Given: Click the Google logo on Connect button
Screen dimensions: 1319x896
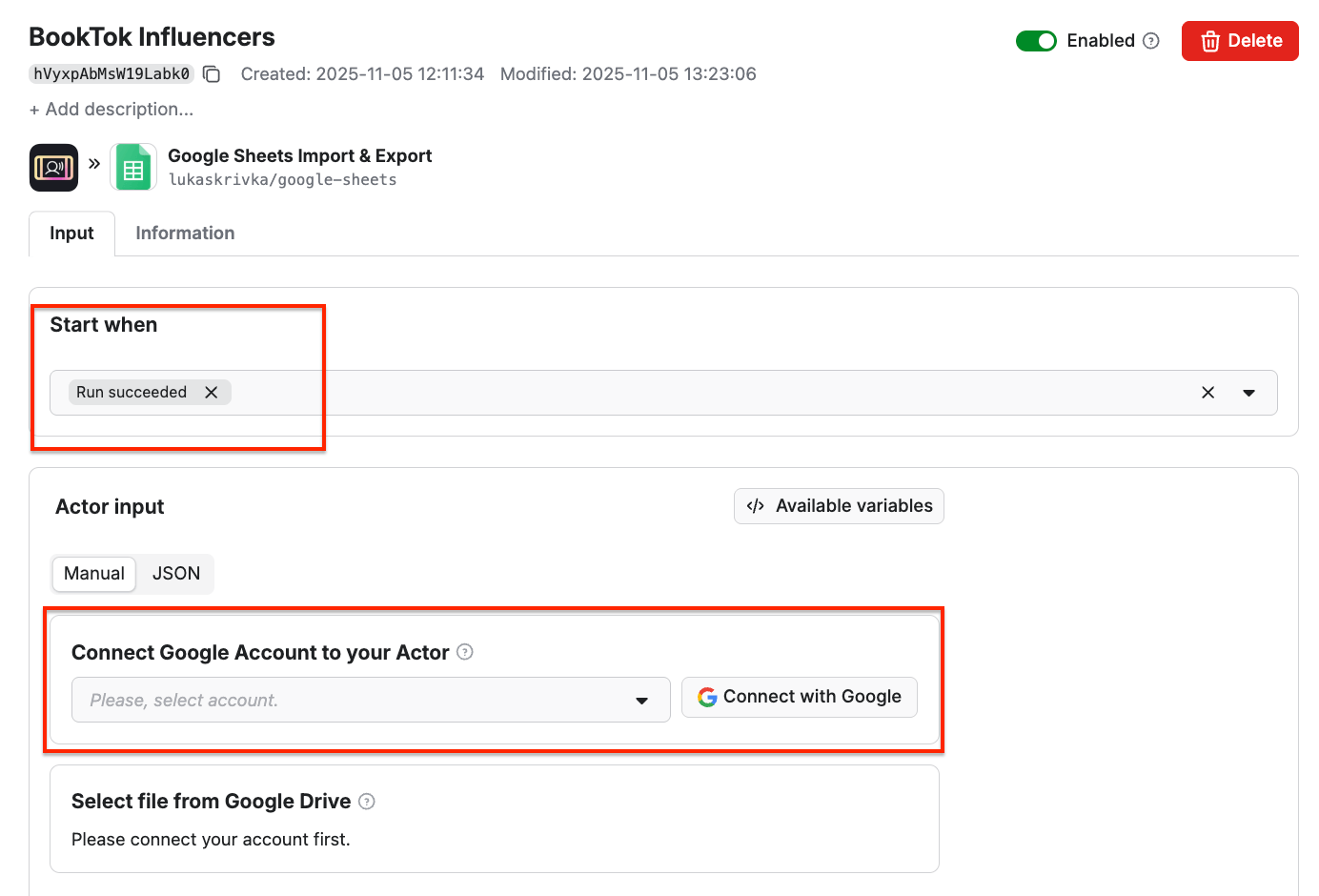Looking at the screenshot, I should [707, 697].
